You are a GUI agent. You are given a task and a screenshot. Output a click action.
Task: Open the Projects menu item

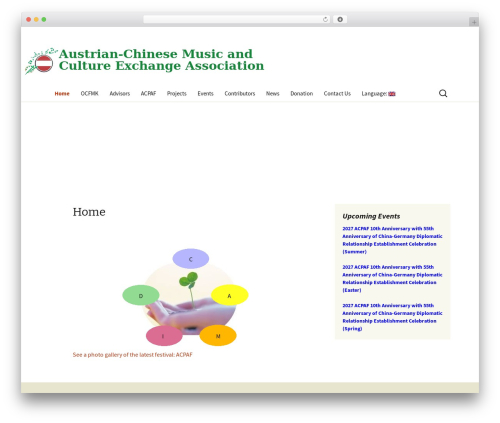[x=177, y=94]
